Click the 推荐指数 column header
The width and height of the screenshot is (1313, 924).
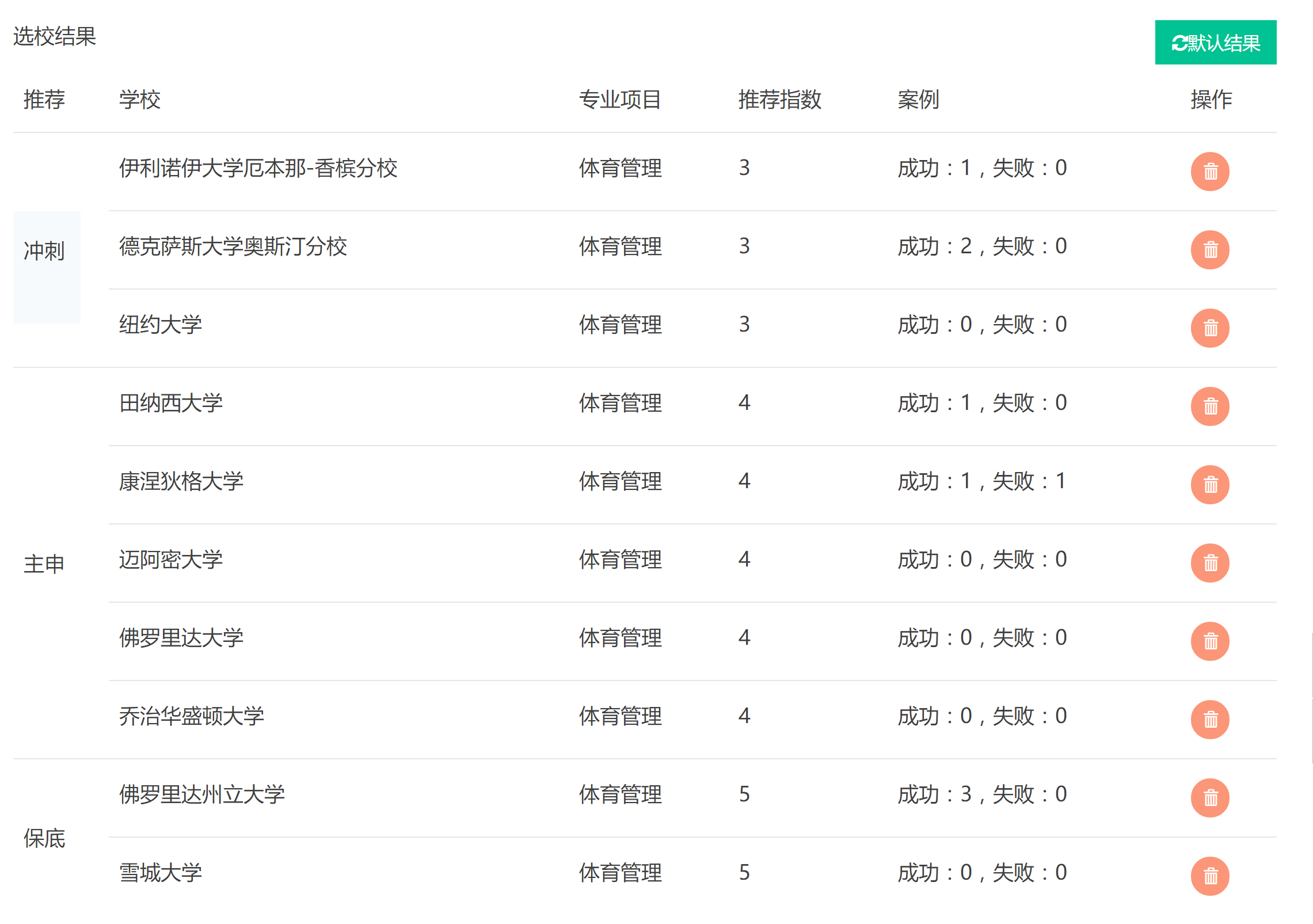(780, 100)
